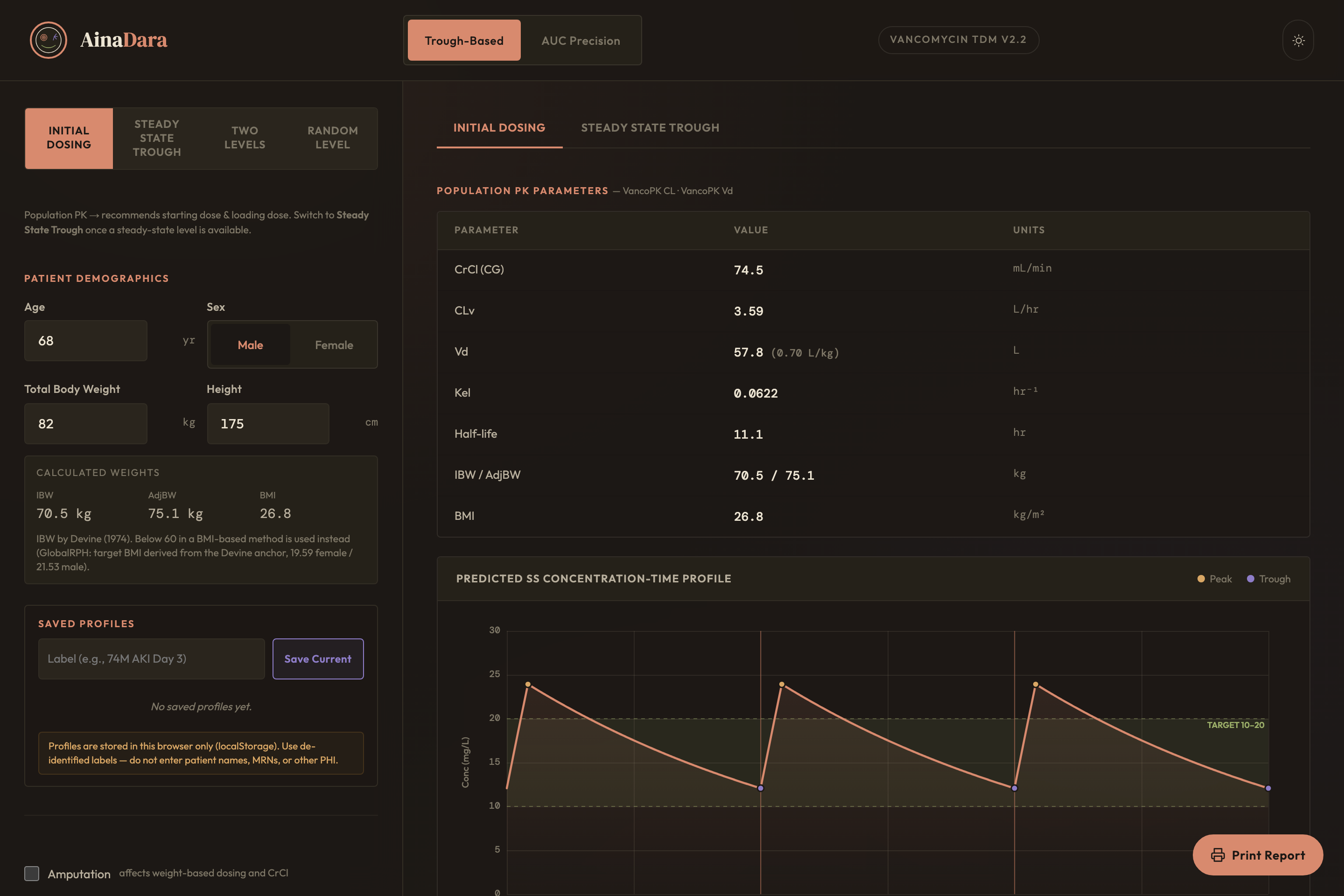Screen dimensions: 1344x896
Task: Toggle light theme with sun icon
Action: click(x=1298, y=40)
